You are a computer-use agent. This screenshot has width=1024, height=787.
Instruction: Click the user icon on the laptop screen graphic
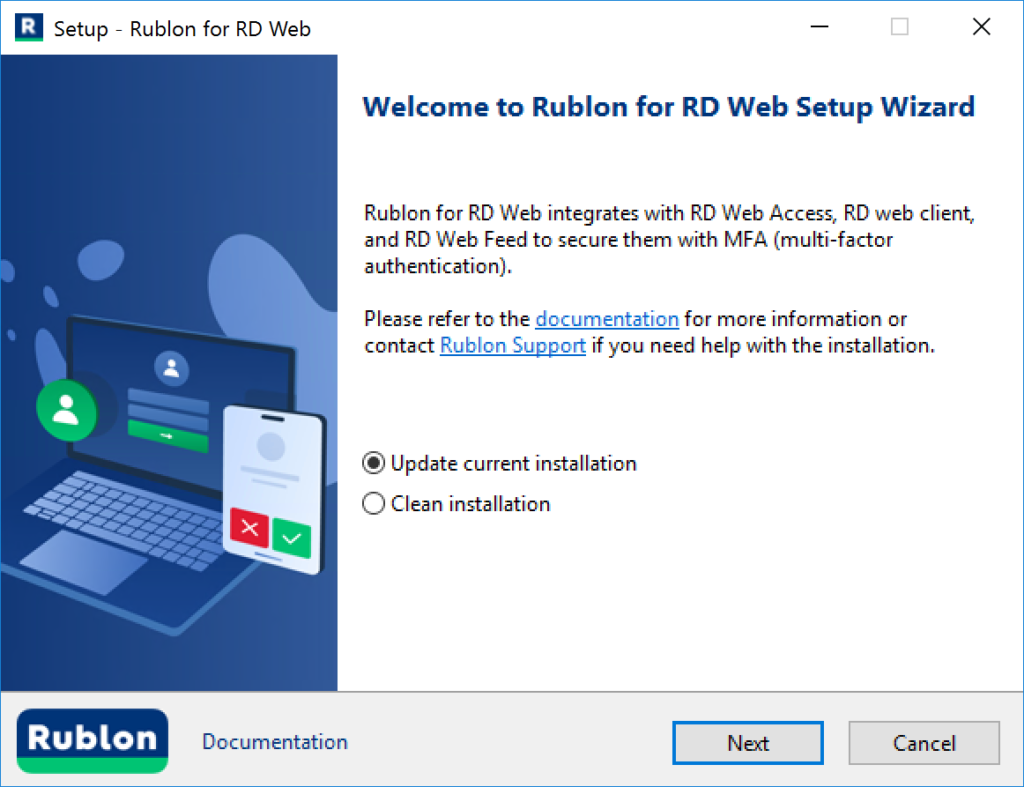(170, 368)
